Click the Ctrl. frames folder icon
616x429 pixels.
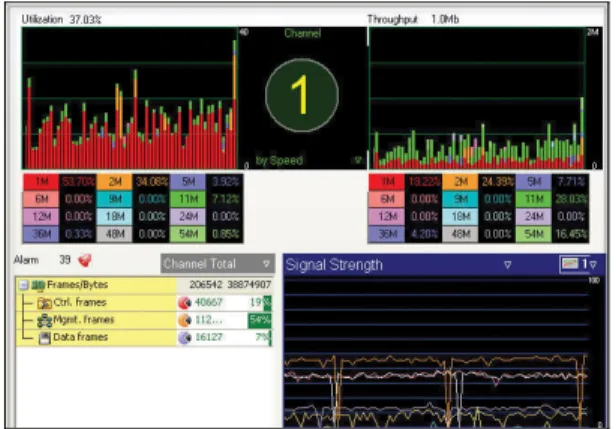(44, 303)
